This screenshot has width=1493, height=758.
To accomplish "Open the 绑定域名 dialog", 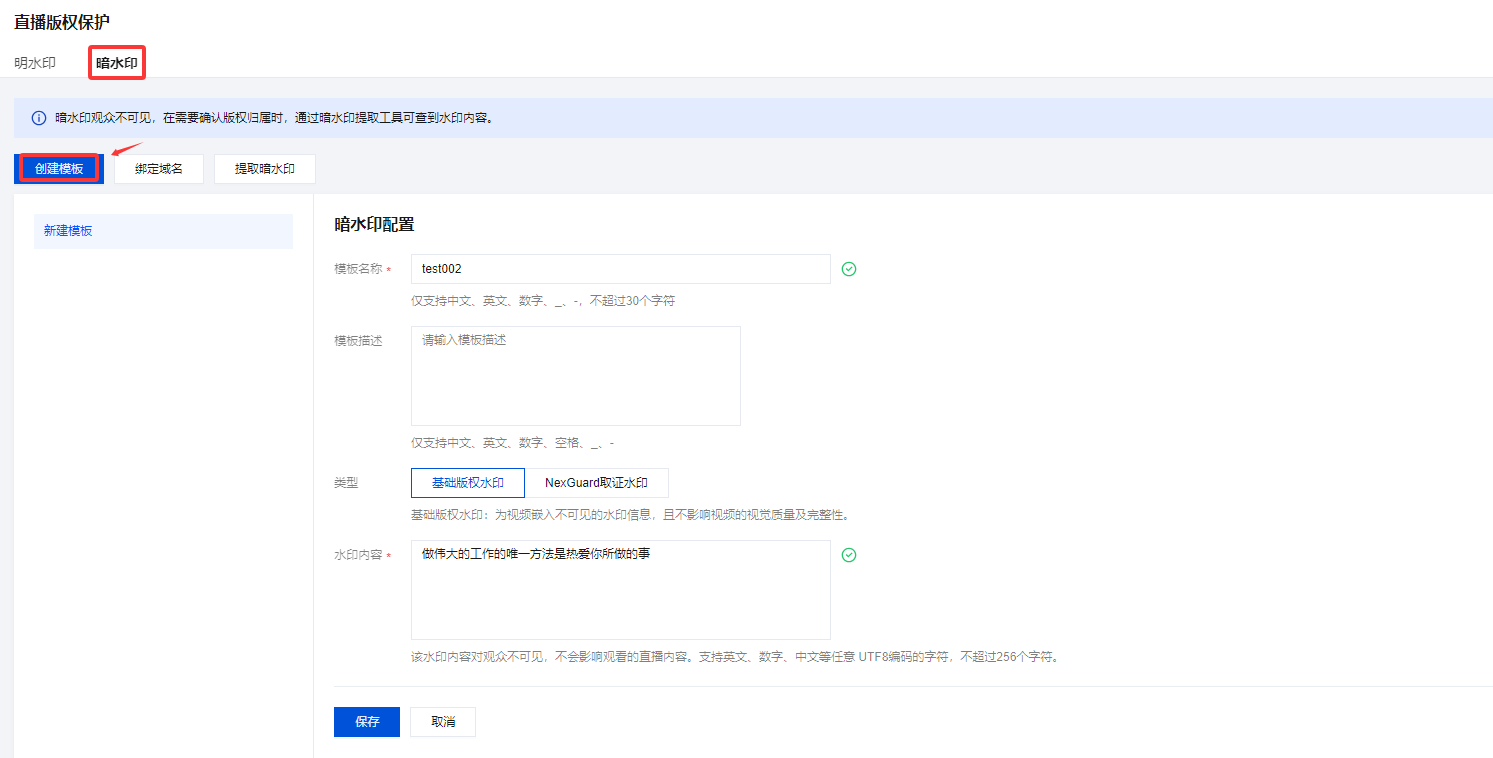I will tap(159, 169).
